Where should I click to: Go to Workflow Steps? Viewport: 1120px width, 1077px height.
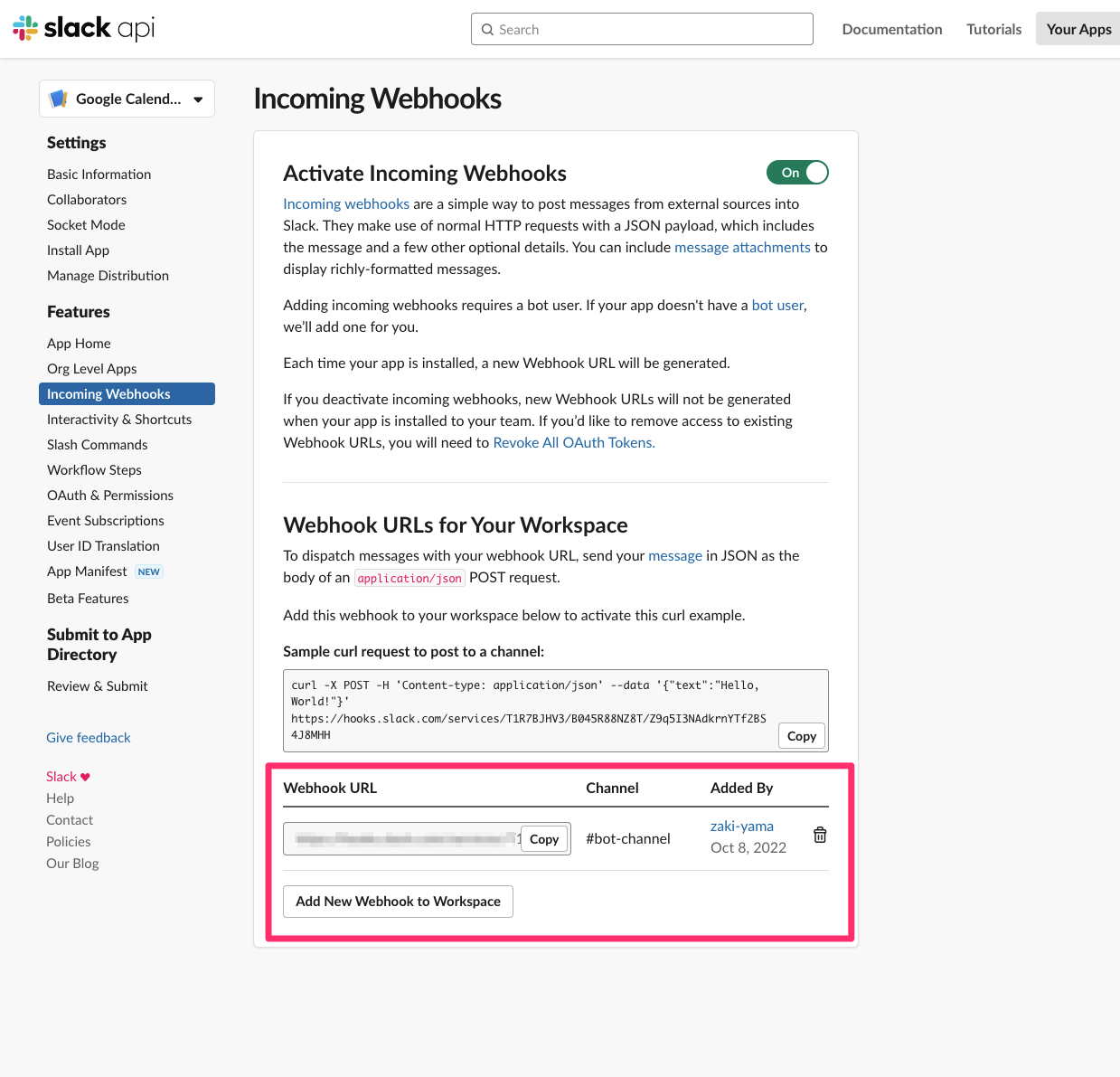[x=94, y=469]
